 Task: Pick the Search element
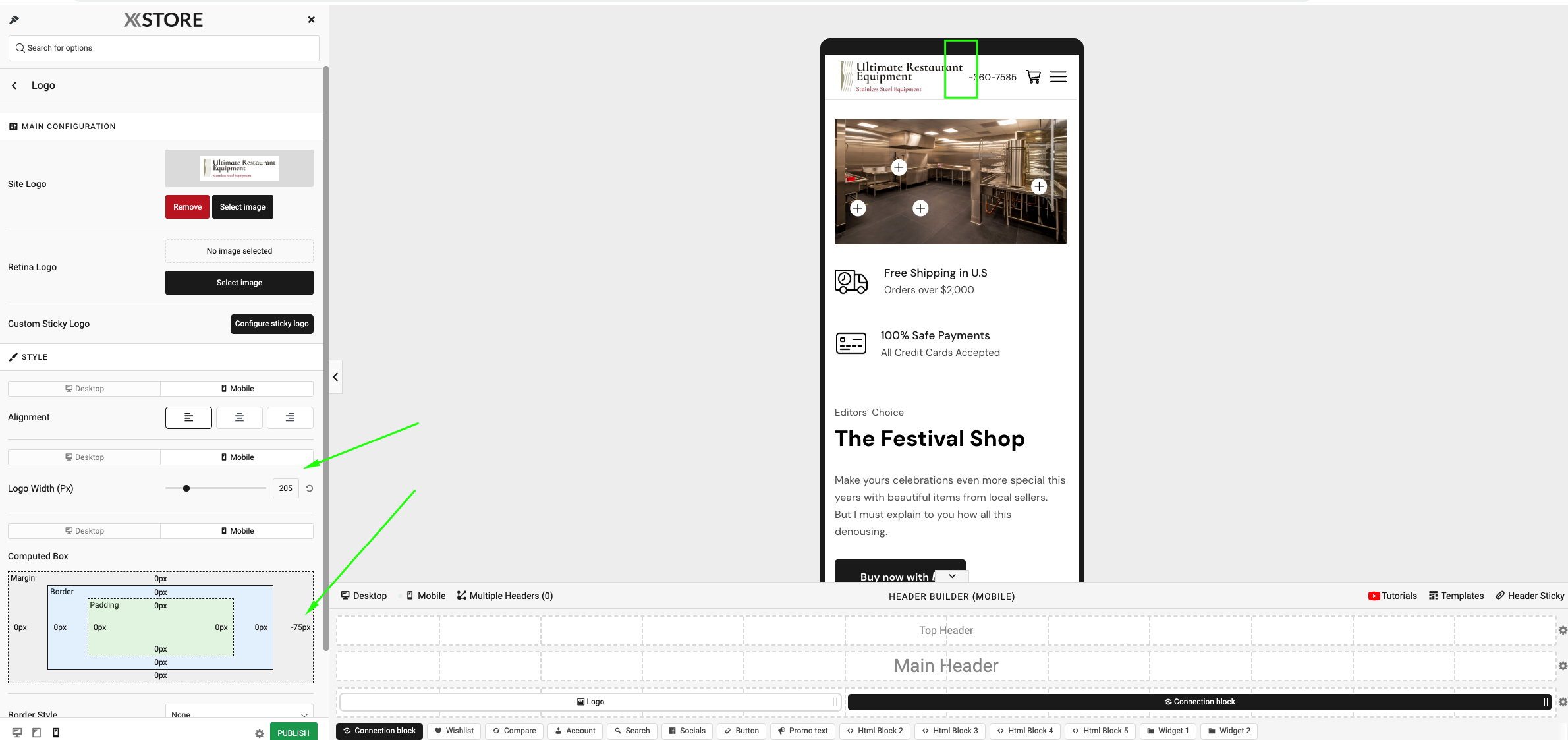tap(632, 731)
